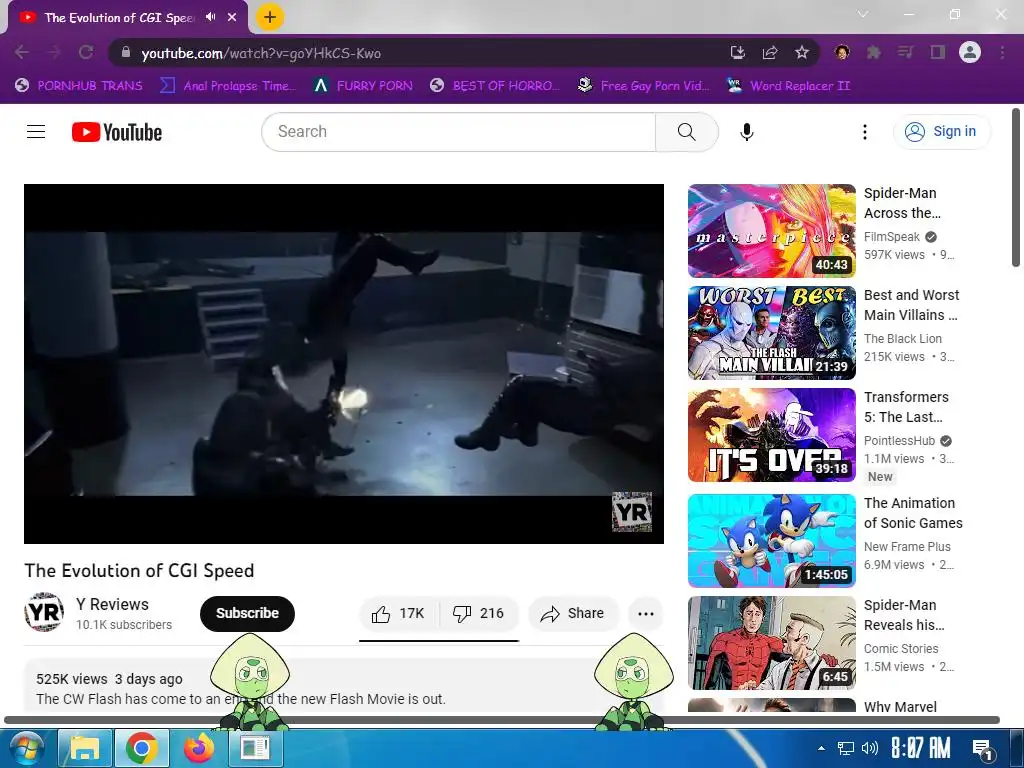Image resolution: width=1024 pixels, height=768 pixels.
Task: Open YouTube settings three-dot menu
Action: (x=865, y=132)
